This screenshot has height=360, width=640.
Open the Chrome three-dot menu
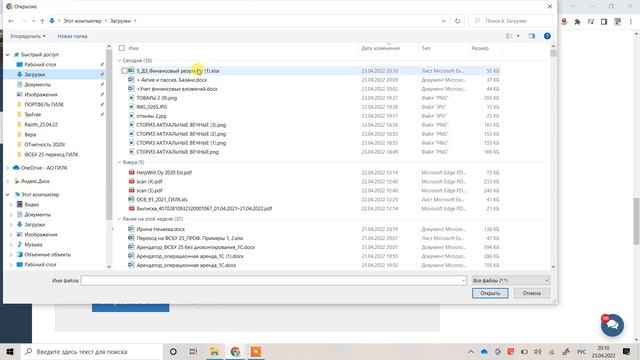pos(631,22)
